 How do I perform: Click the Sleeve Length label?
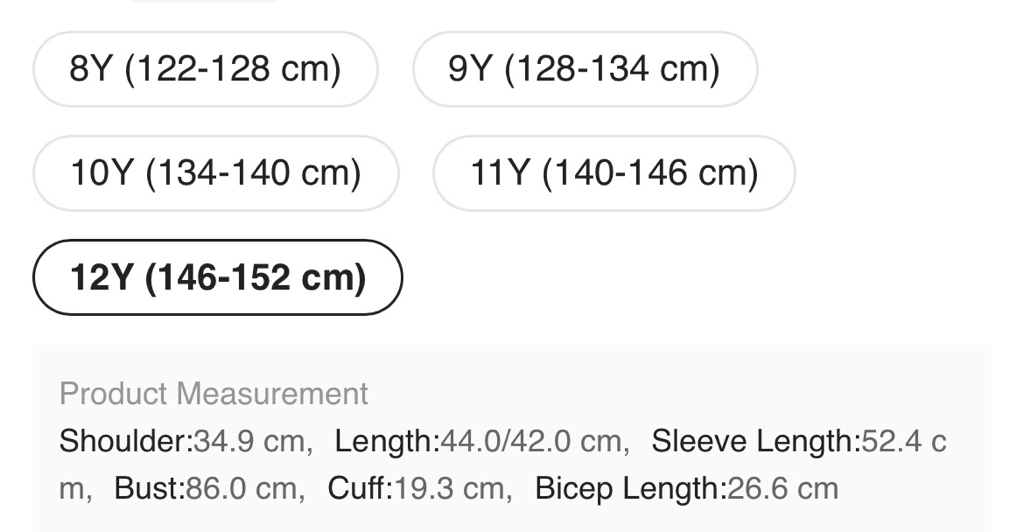(756, 441)
